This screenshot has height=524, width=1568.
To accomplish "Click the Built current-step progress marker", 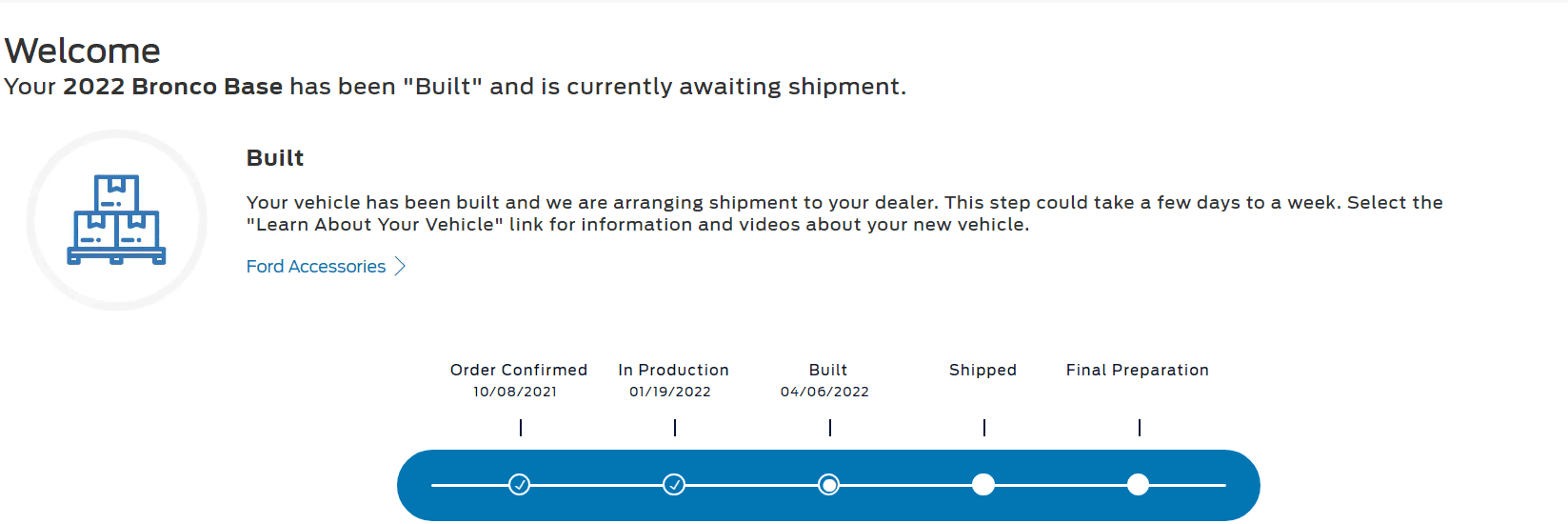I will point(829,485).
